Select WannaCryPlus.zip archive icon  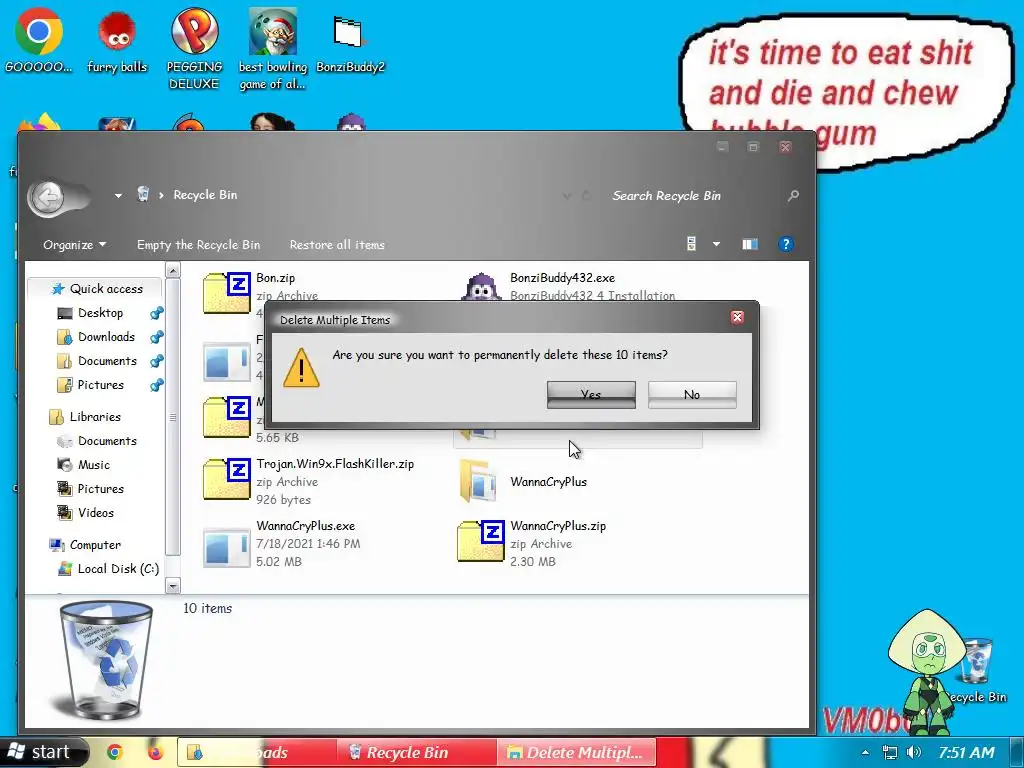(x=481, y=541)
